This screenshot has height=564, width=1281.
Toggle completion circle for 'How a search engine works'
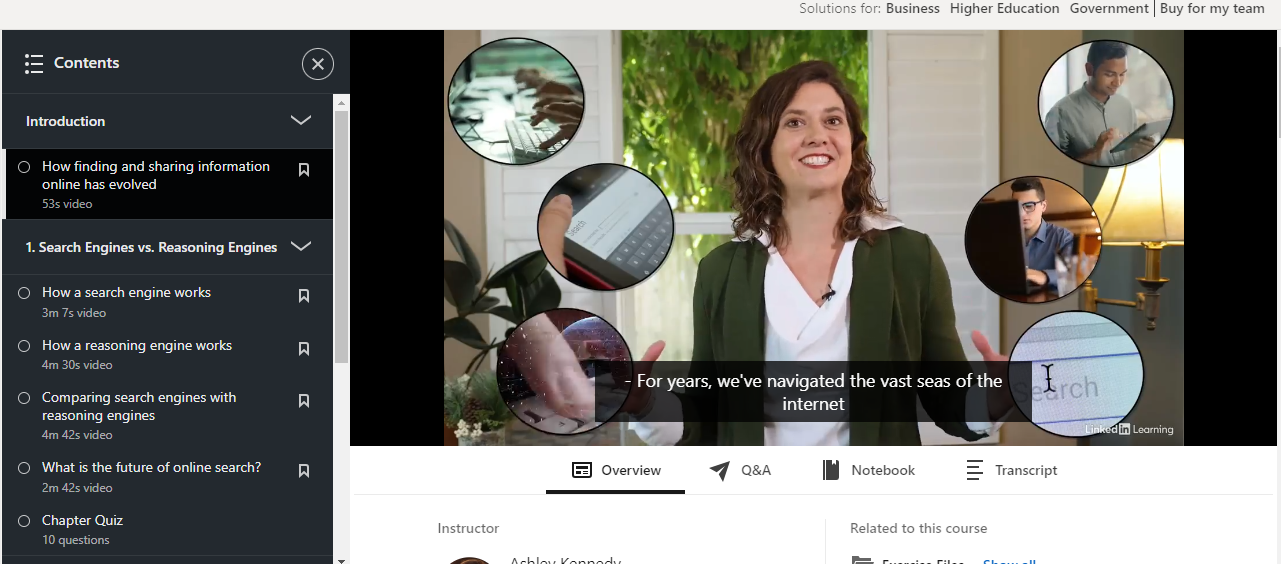[24, 293]
